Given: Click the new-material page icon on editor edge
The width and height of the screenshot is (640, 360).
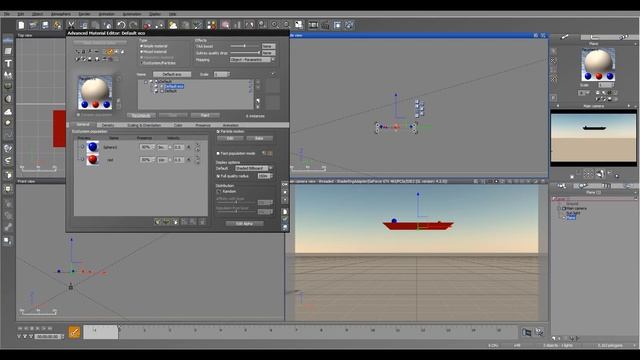Looking at the screenshot, I should point(285,211).
